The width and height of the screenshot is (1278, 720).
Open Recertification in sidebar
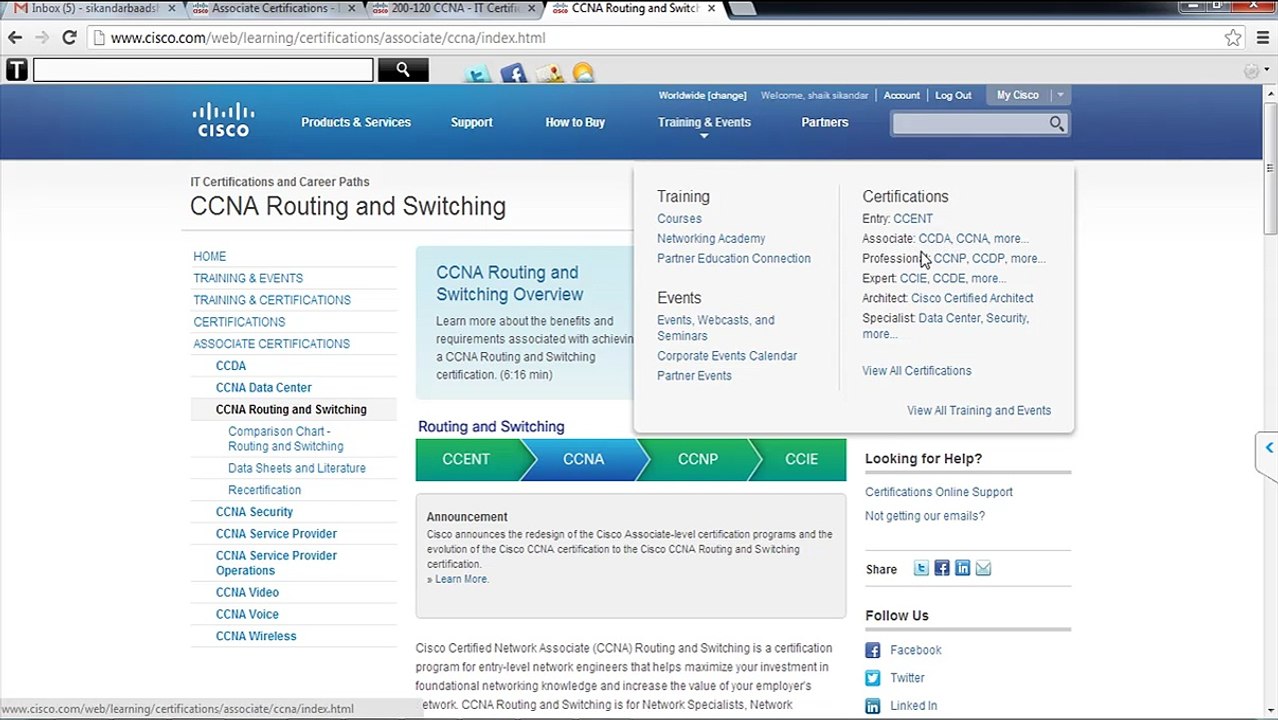(264, 490)
